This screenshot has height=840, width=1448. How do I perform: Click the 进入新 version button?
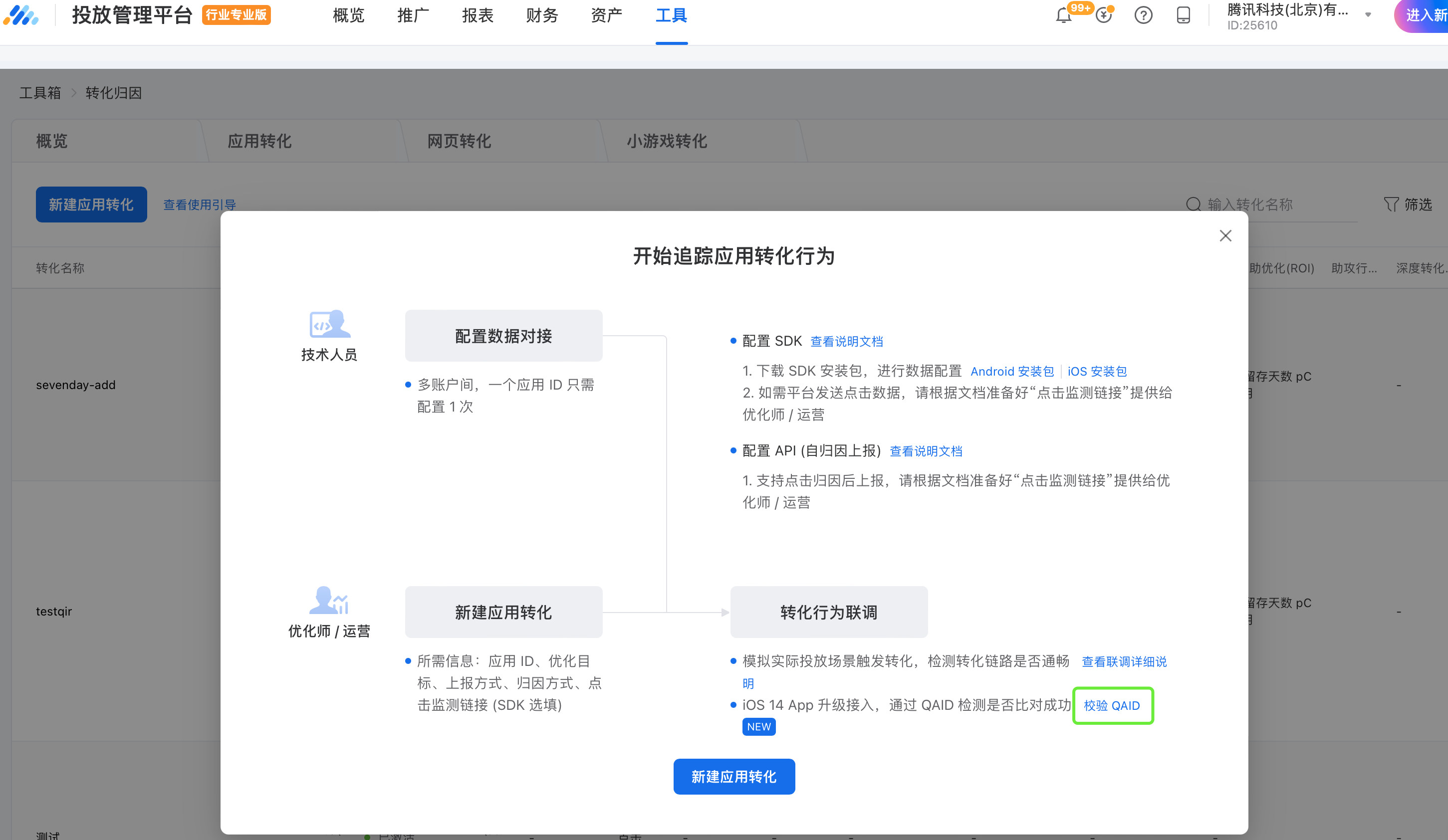click(1421, 15)
